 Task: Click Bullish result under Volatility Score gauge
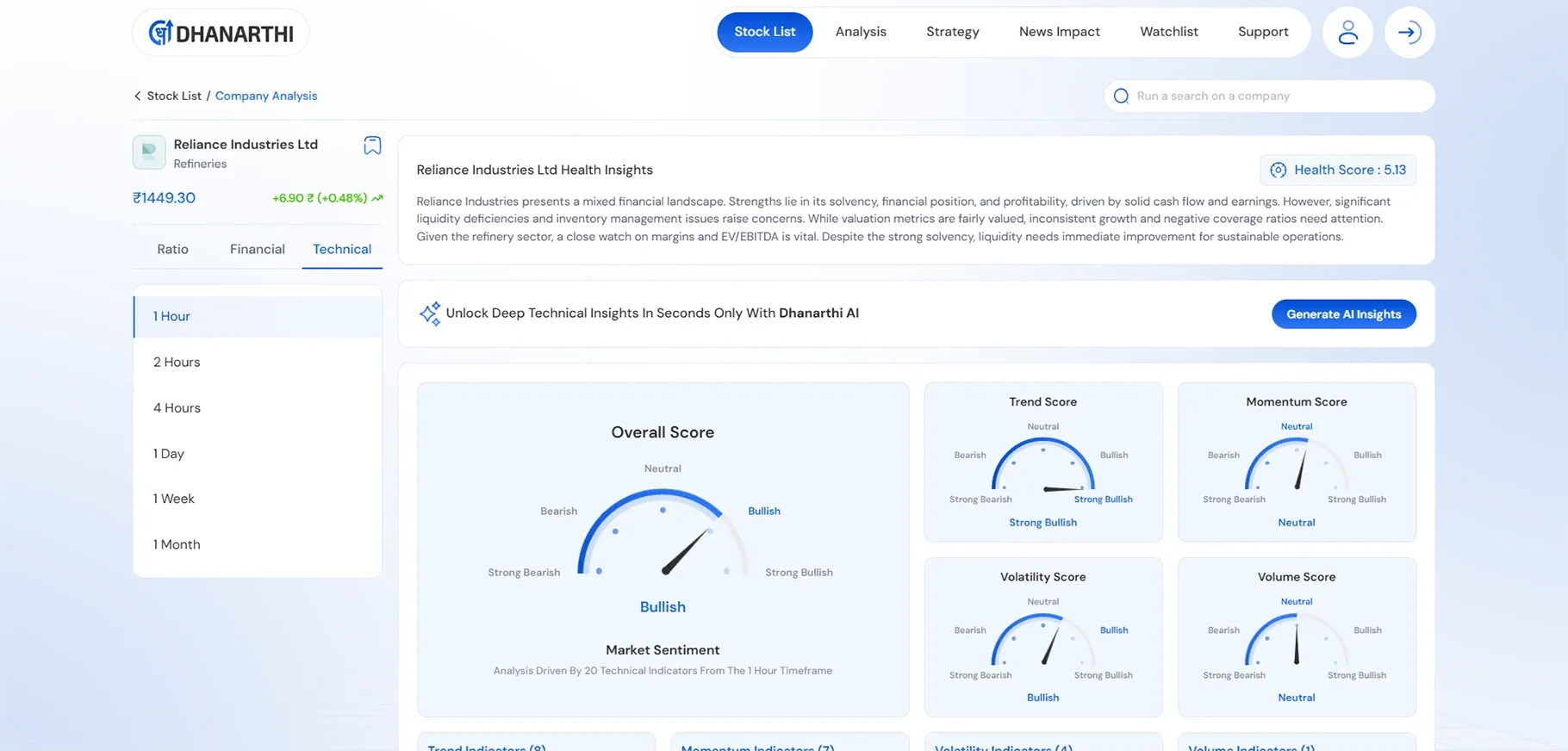[1042, 698]
